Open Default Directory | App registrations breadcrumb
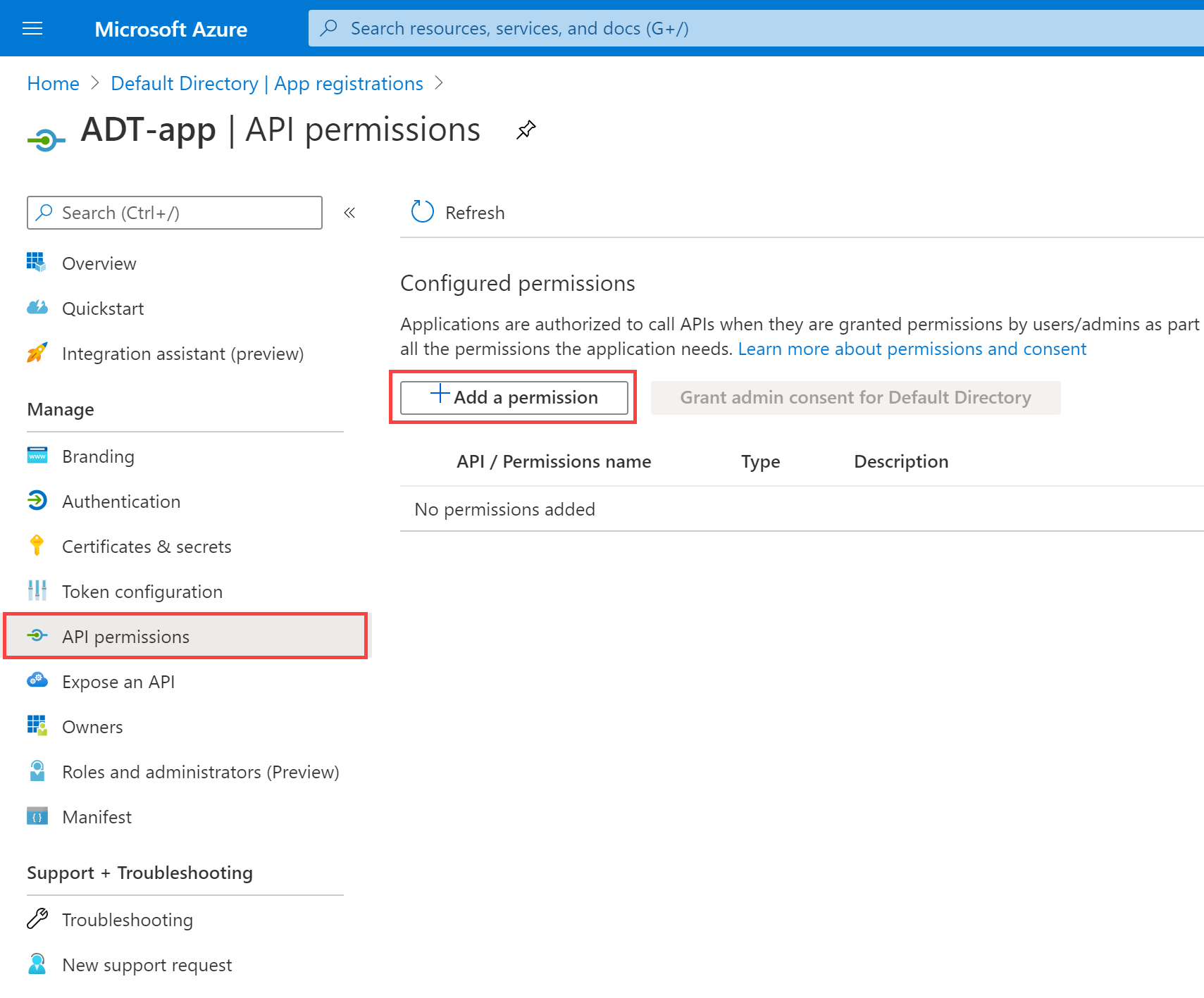This screenshot has height=998, width=1204. point(267,83)
